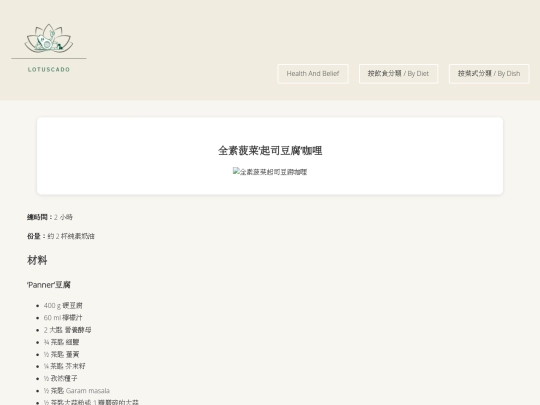This screenshot has width=540, height=405.
Task: Select the 400 g 硬豆腐 ingredient
Action: 63,305
